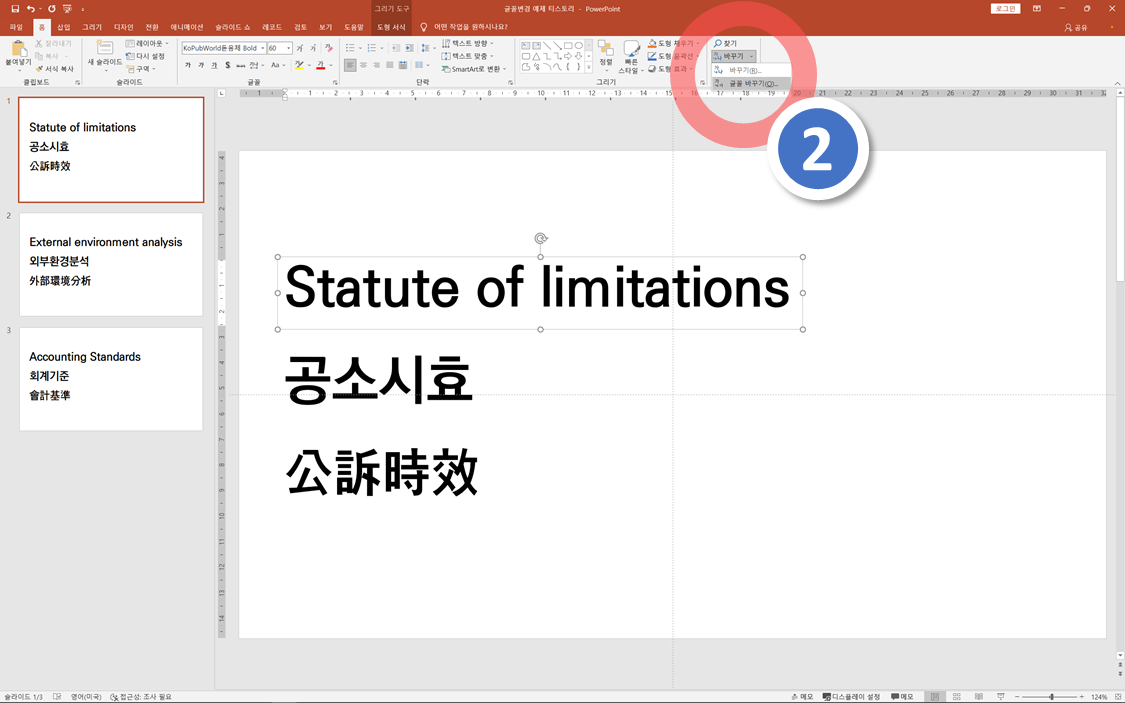Open the Aa change case dropdown
1125x703 pixels.
click(277, 65)
